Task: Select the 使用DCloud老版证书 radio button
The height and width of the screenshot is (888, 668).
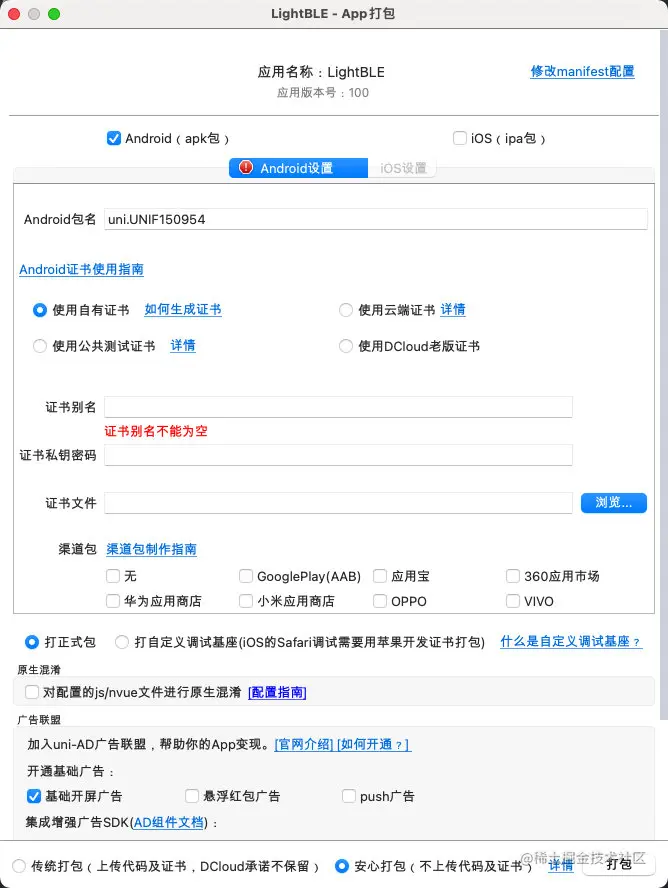Action: tap(345, 346)
